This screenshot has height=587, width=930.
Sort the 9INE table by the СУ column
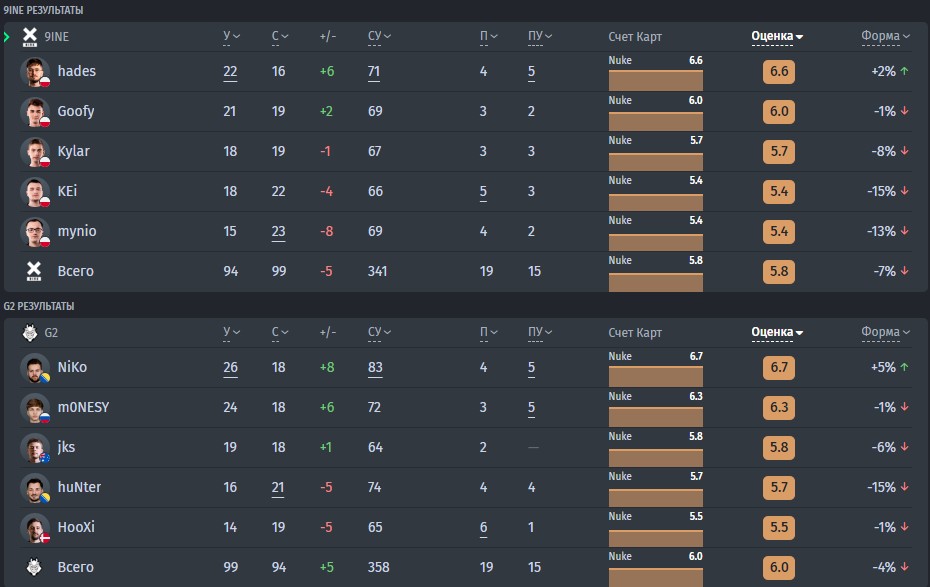click(379, 36)
